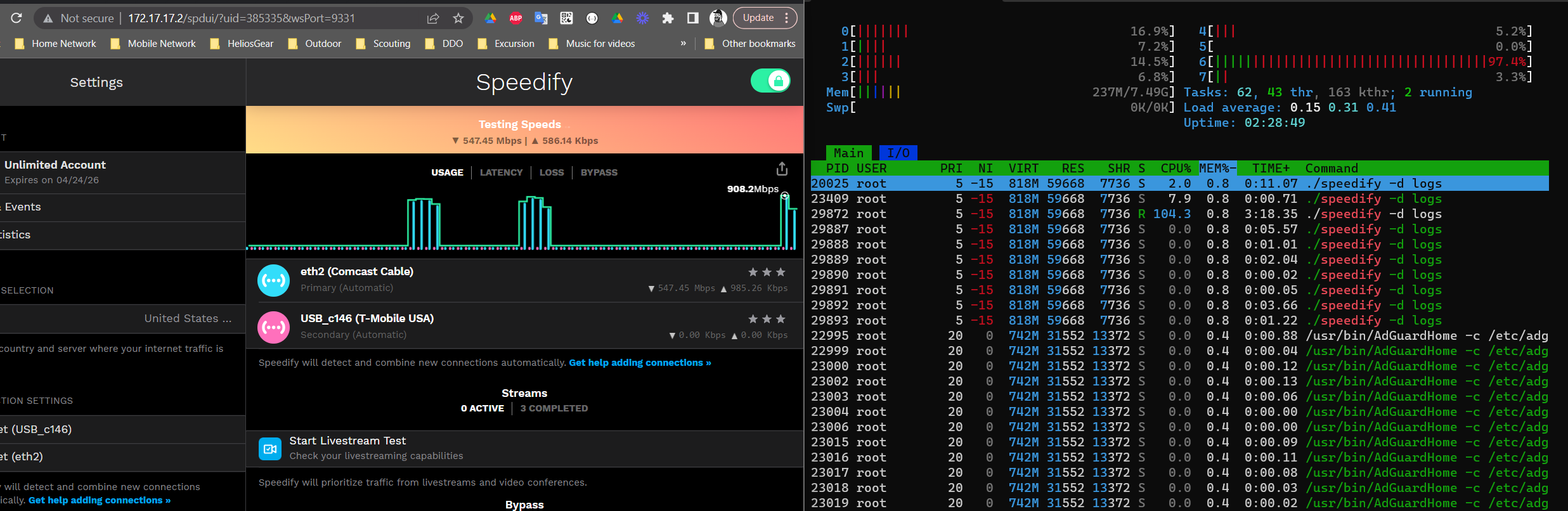This screenshot has width=1568, height=511.
Task: Switch to the LATENCY graph tab
Action: [x=501, y=172]
